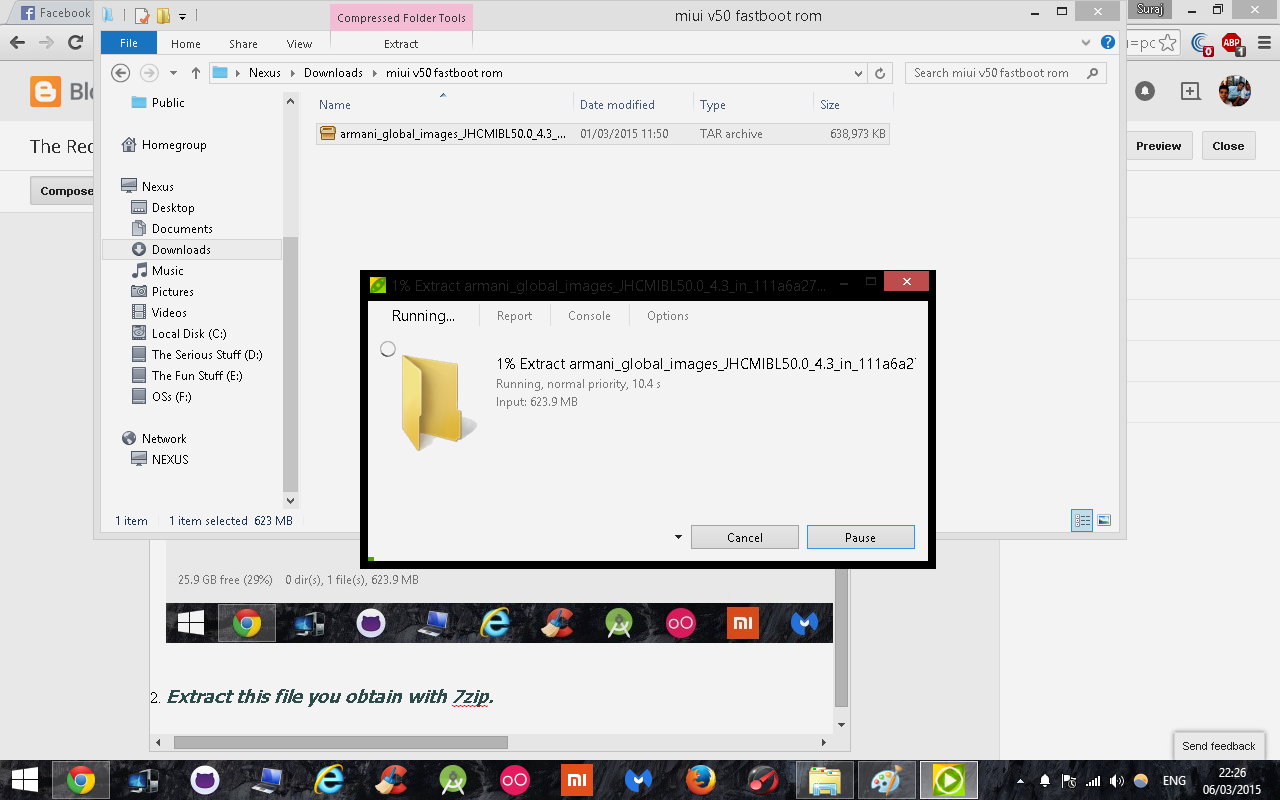Open the Mi app from the taskbar
This screenshot has width=1280, height=800.
click(x=576, y=780)
